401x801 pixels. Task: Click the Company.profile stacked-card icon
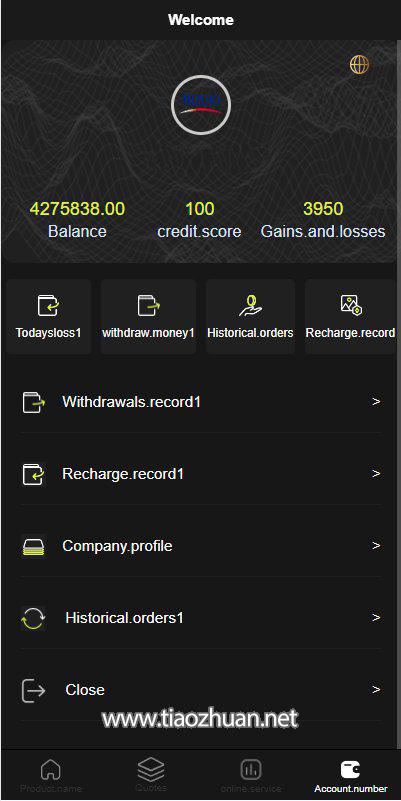34,546
